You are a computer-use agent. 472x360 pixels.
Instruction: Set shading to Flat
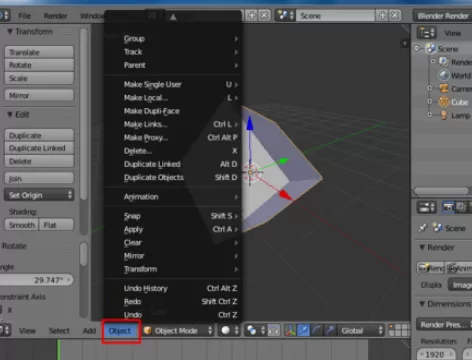tap(56, 225)
